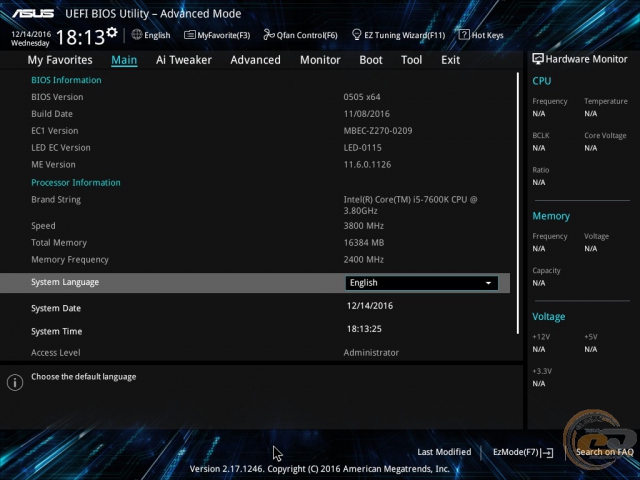640x480 pixels.
Task: Go to the Advanced tab
Action: tap(256, 60)
